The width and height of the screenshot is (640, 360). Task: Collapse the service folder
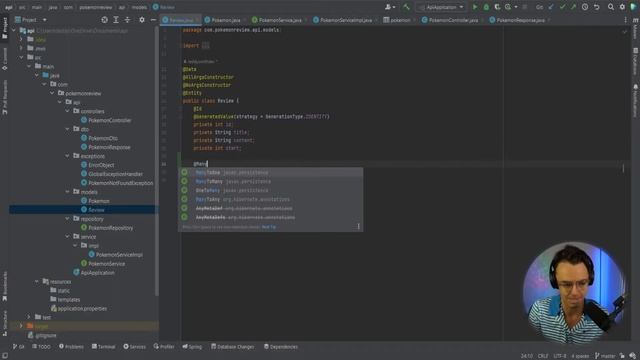[67, 237]
